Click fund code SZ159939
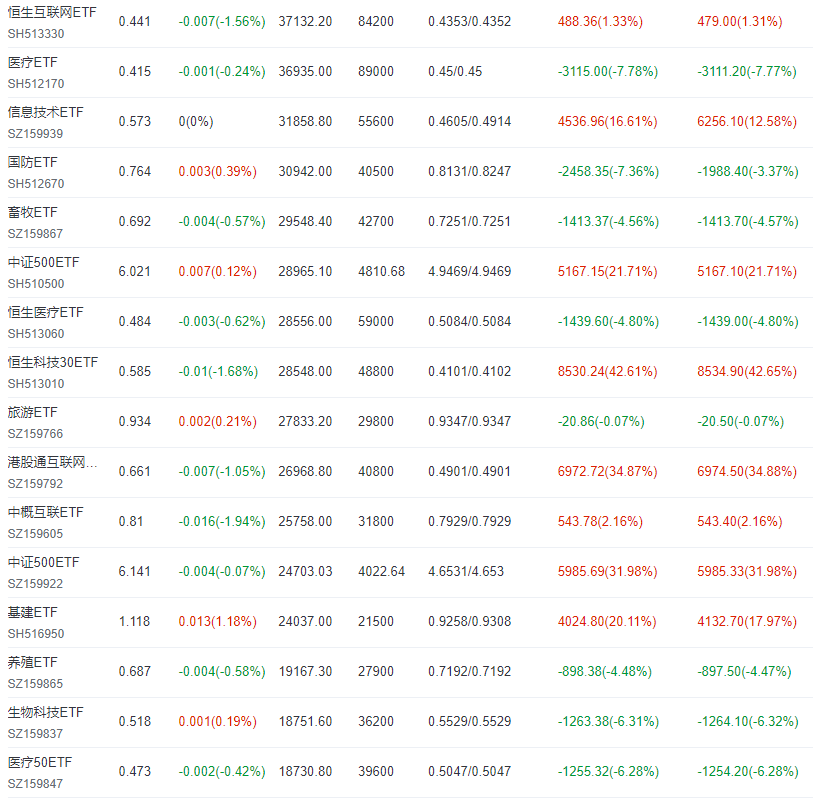 [35, 134]
